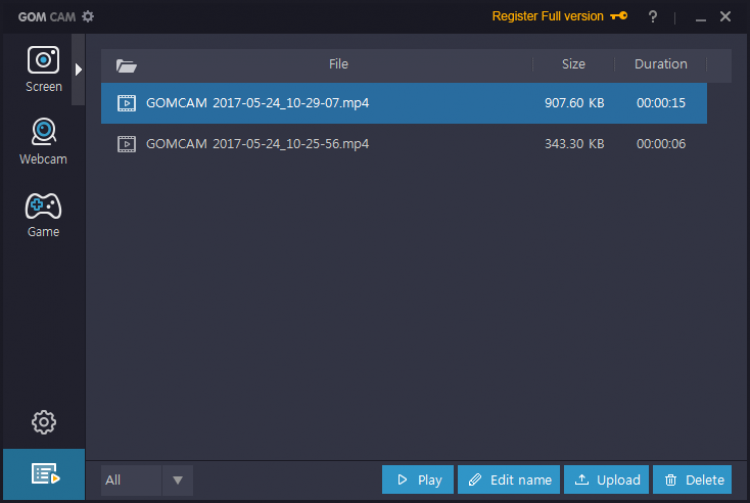750x503 pixels.
Task: Click the 343.30 KB size cell
Action: click(x=574, y=144)
